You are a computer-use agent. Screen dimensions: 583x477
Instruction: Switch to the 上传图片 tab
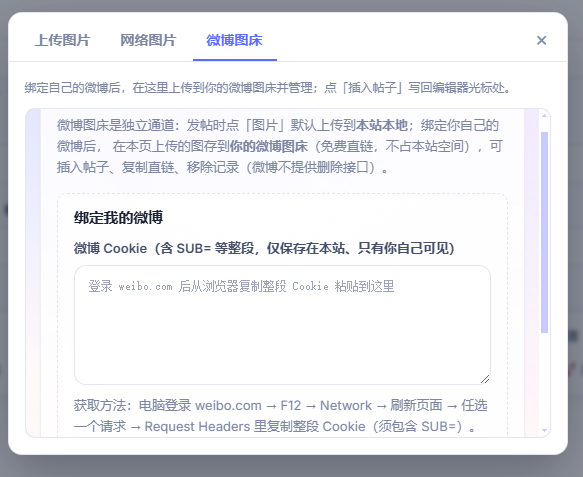62,40
